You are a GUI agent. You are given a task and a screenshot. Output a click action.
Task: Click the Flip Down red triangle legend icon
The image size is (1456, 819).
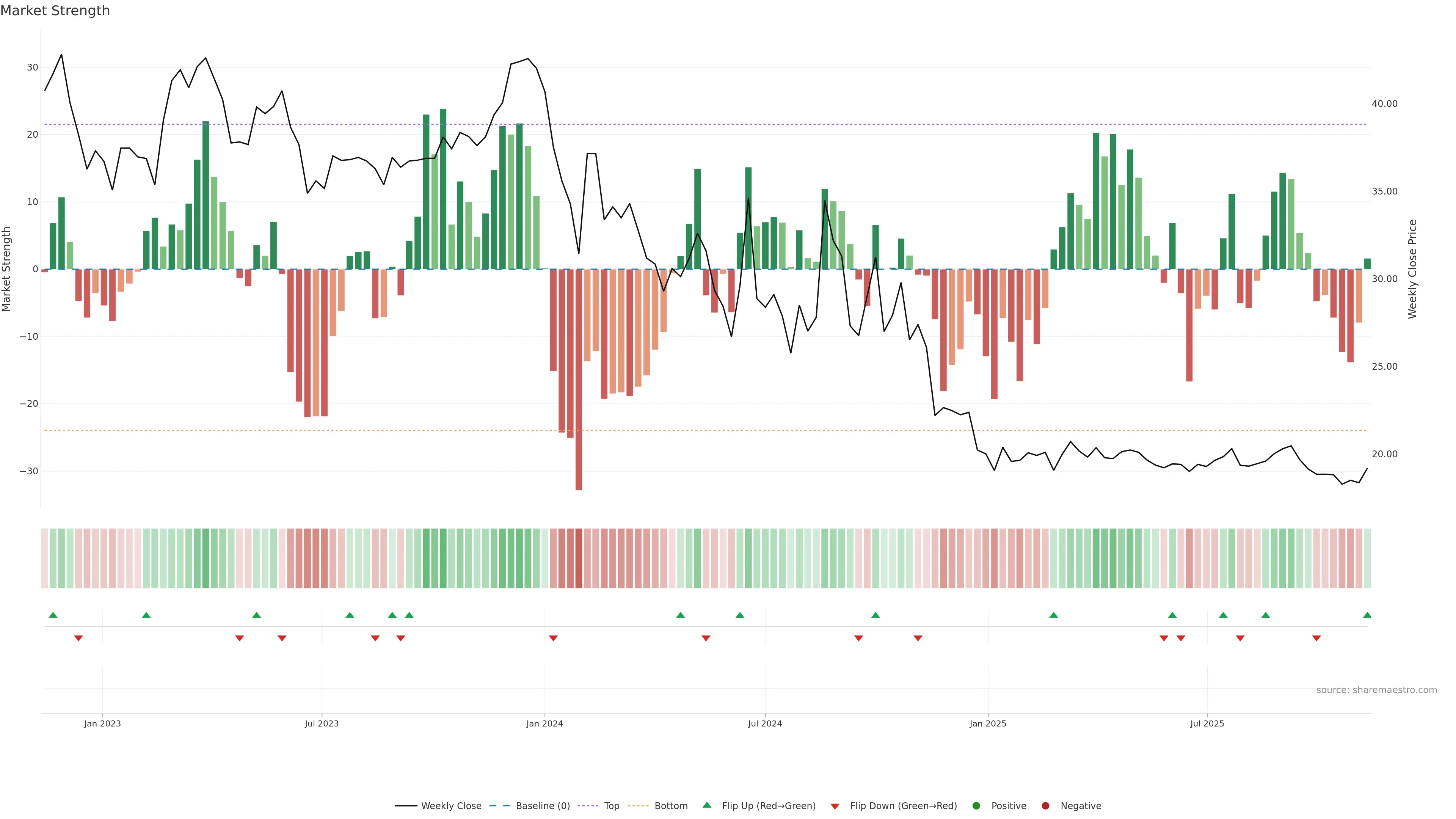pos(835,806)
